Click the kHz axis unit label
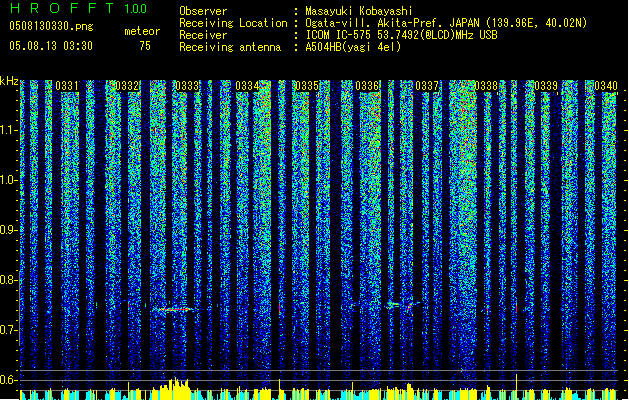The height and width of the screenshot is (400, 629). point(9,82)
